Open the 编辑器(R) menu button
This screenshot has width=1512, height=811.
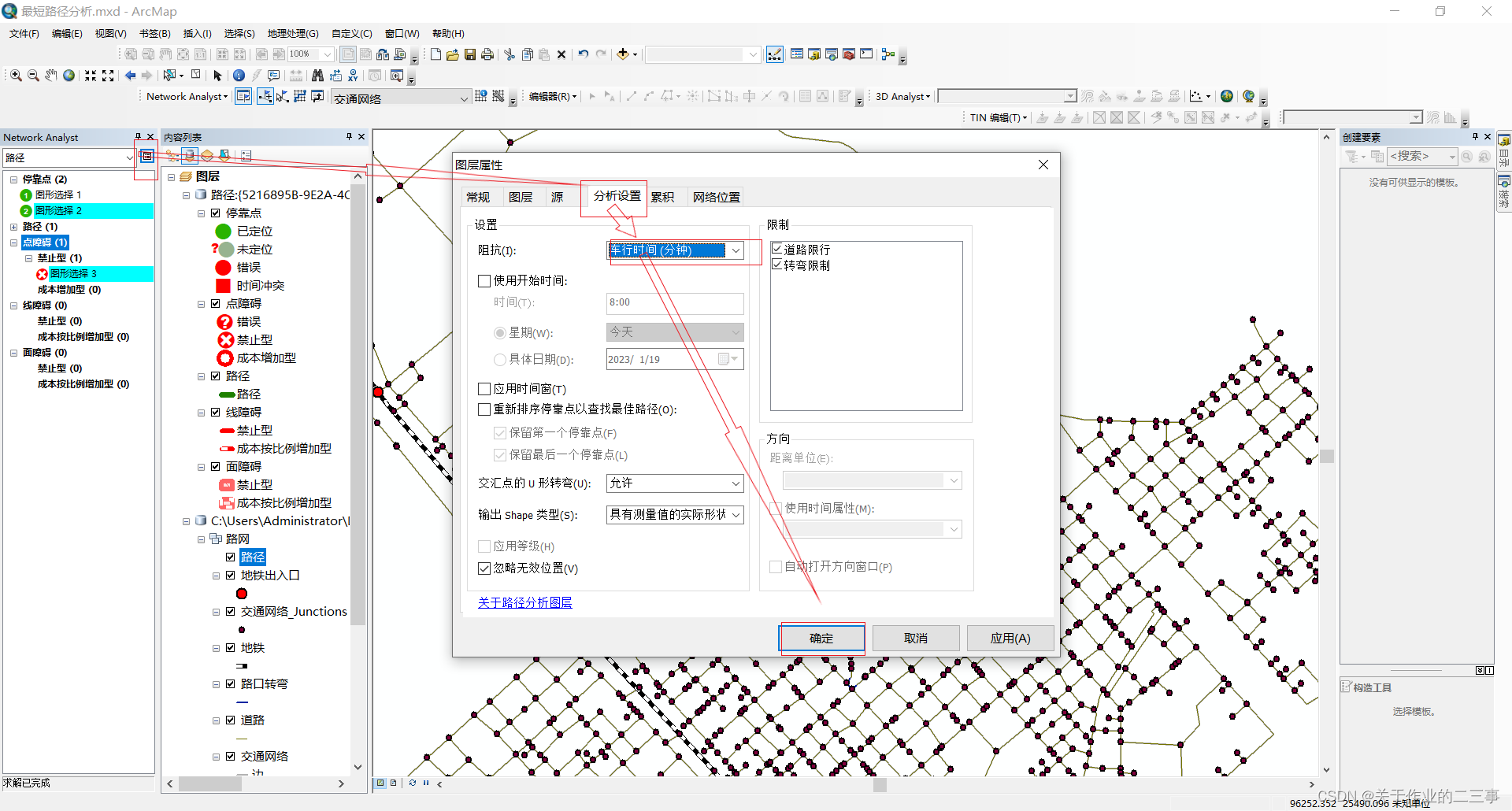pyautogui.click(x=553, y=96)
